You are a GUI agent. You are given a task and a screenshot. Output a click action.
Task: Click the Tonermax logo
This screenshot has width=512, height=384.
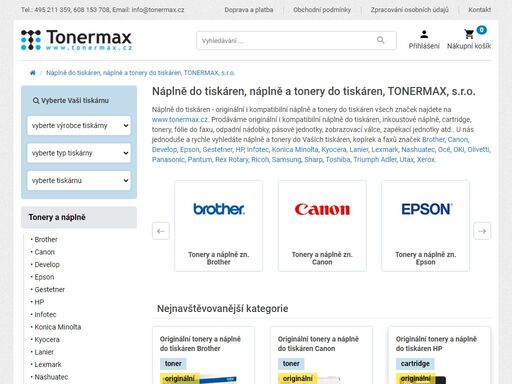(76, 40)
